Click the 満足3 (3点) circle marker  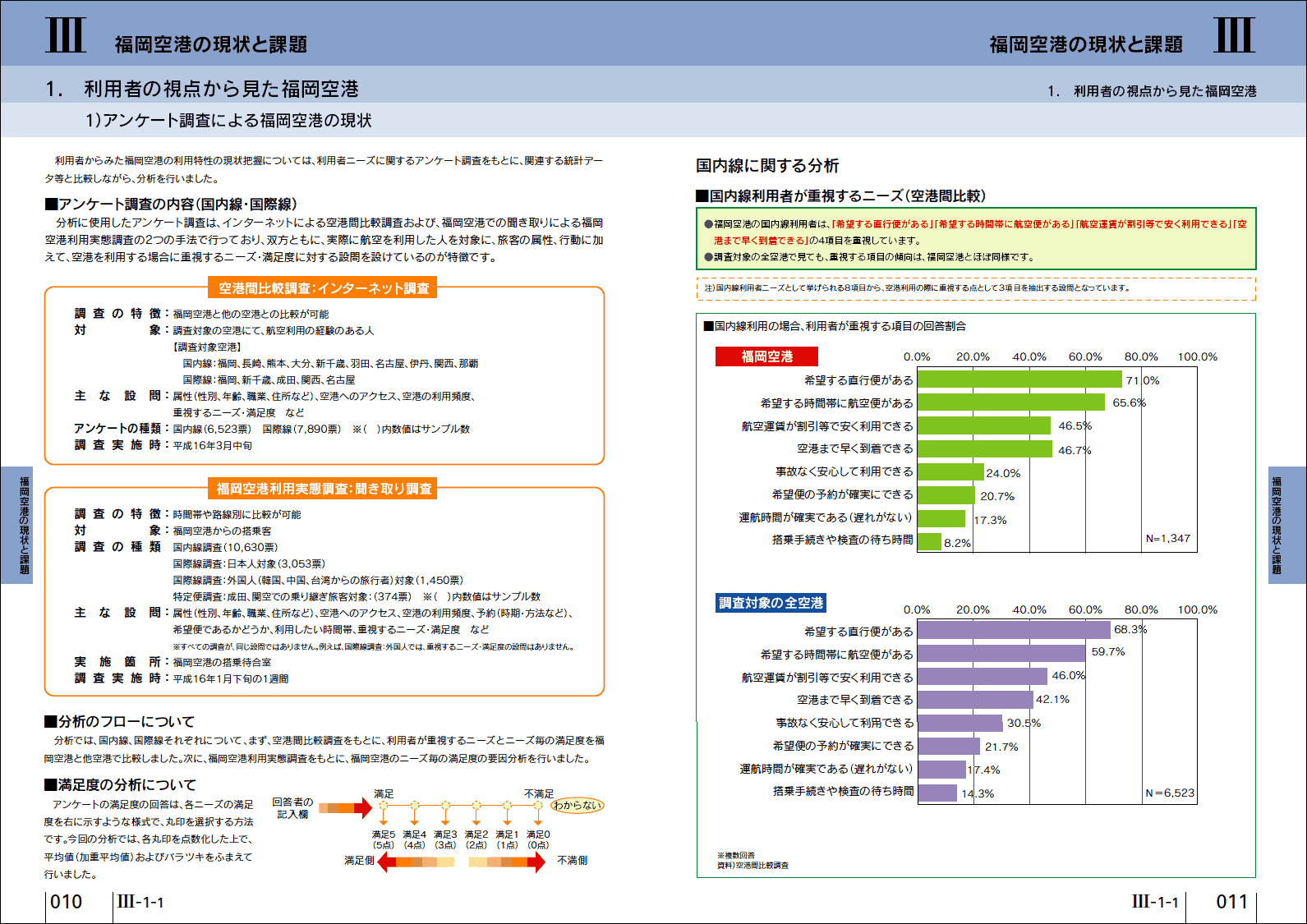click(x=445, y=806)
